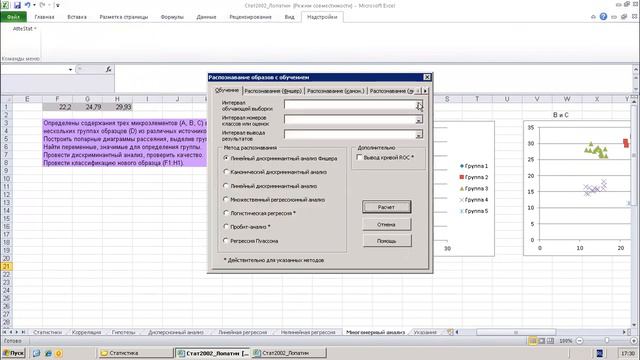Zoom out using the minus button
The width and height of the screenshot is (640, 360).
tap(580, 340)
